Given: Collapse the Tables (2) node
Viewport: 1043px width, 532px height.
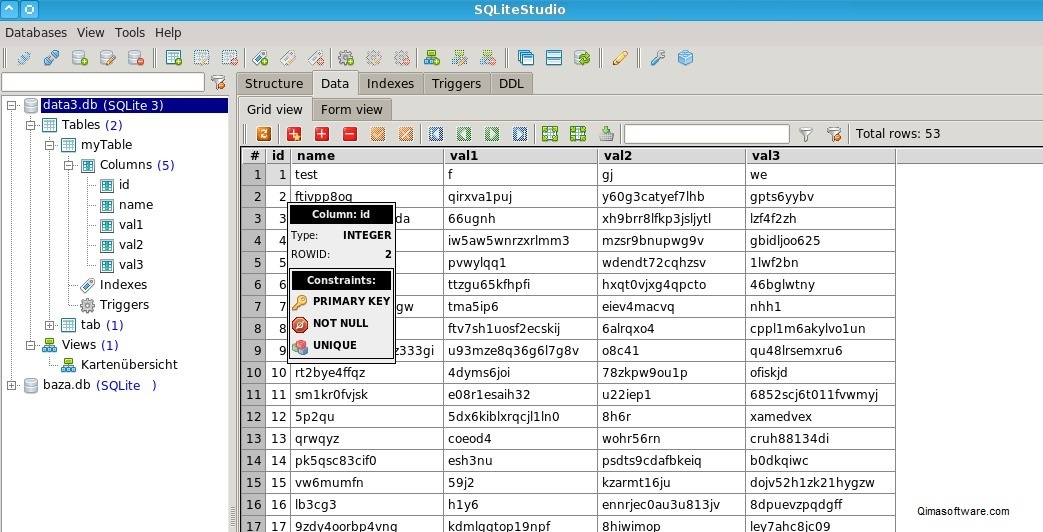Looking at the screenshot, I should pos(31,125).
